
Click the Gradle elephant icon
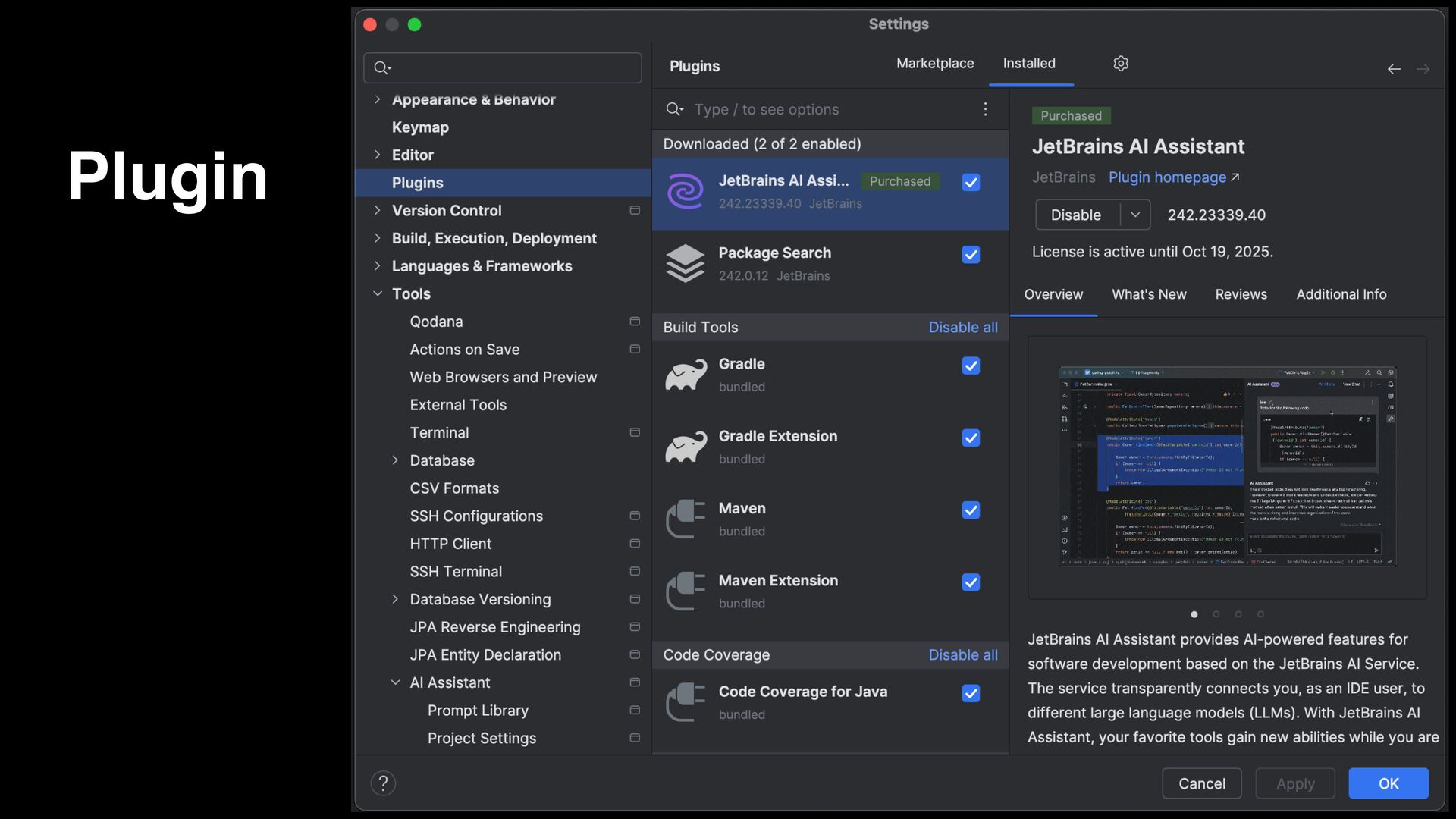pos(686,375)
